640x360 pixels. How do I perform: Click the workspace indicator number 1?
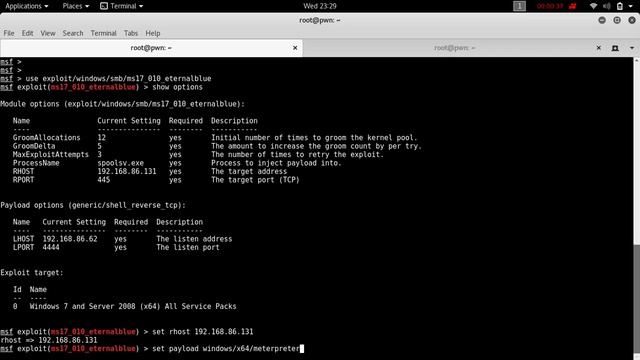pyautogui.click(x=519, y=6)
